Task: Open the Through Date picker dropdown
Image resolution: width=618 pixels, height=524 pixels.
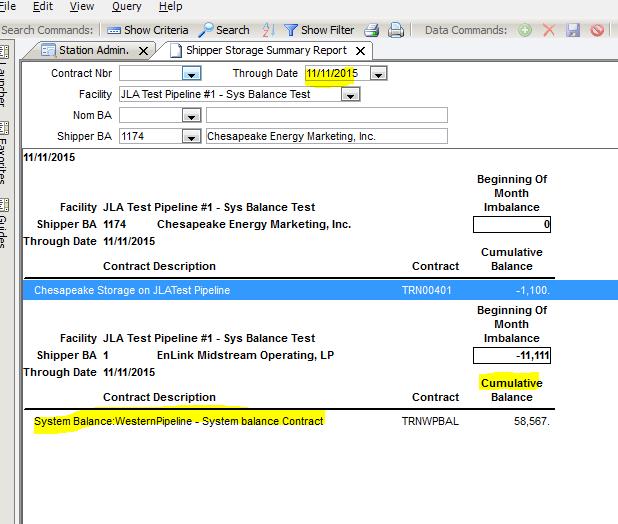Action: tap(377, 74)
